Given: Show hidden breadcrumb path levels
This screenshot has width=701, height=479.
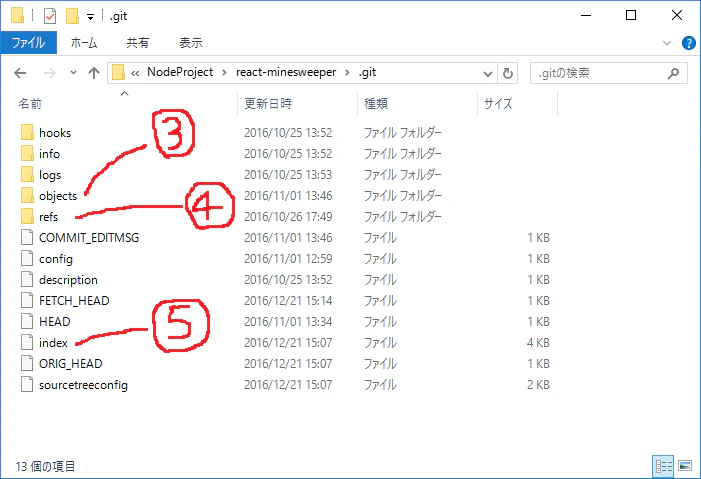Looking at the screenshot, I should 135,73.
